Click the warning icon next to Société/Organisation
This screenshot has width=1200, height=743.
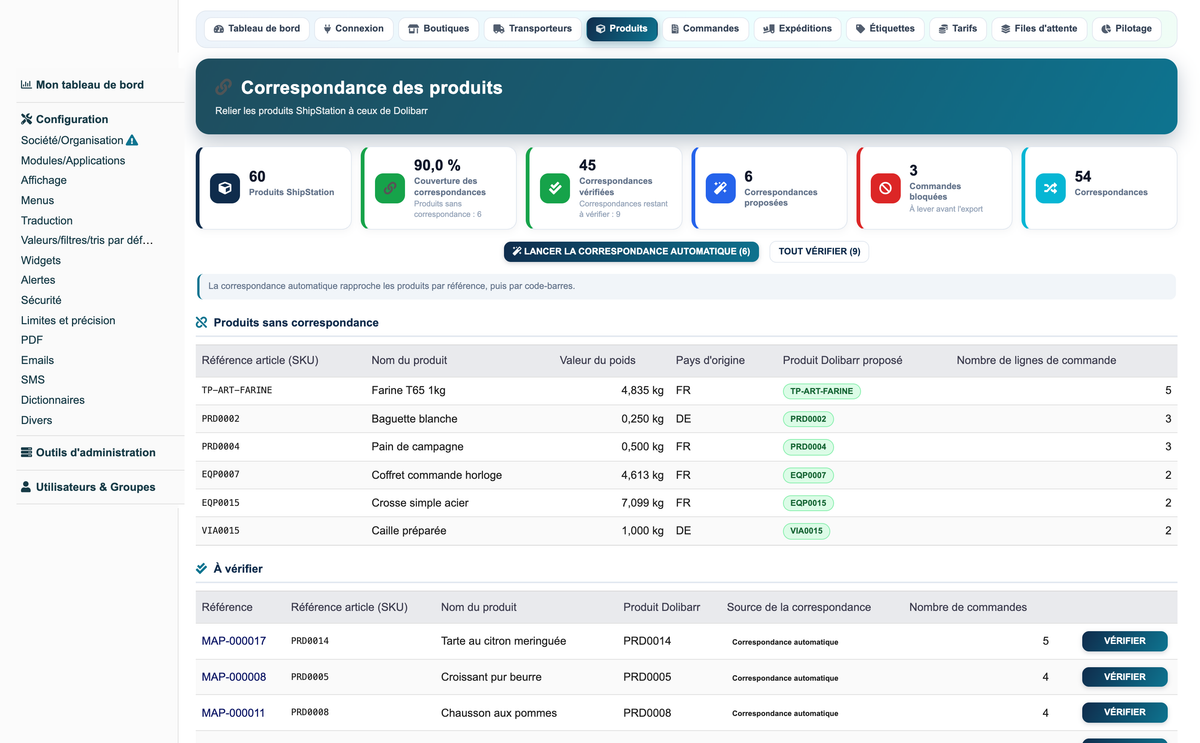pyautogui.click(x=132, y=141)
